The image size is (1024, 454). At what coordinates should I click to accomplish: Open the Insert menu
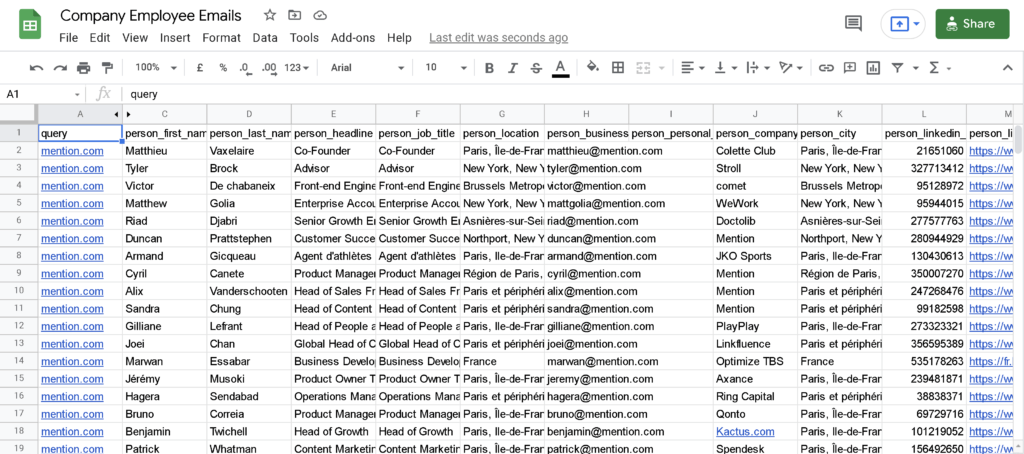175,38
